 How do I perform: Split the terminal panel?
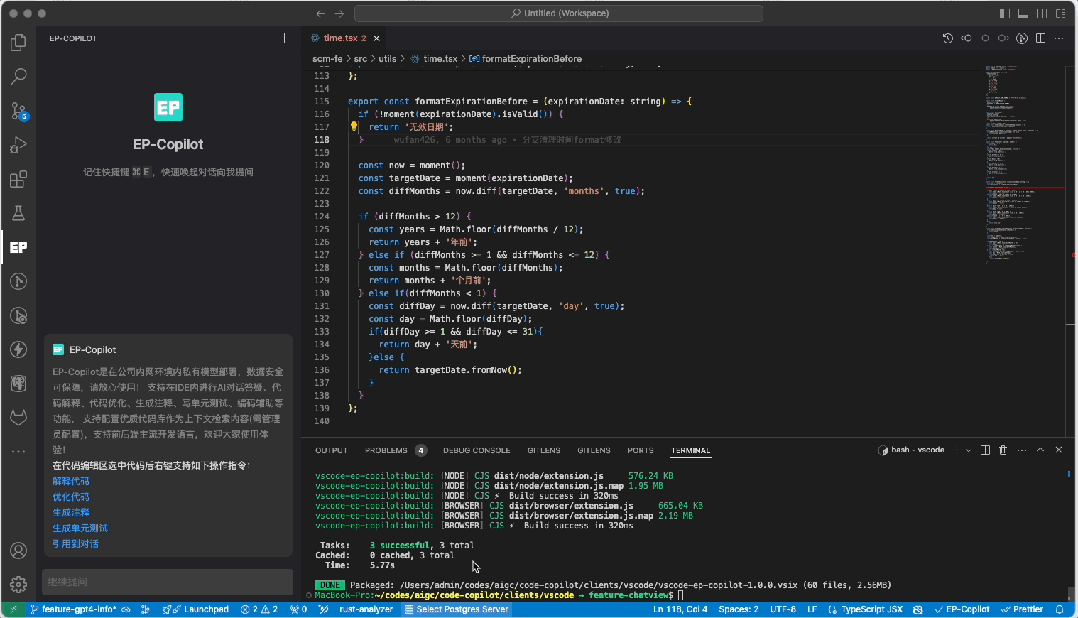point(985,450)
